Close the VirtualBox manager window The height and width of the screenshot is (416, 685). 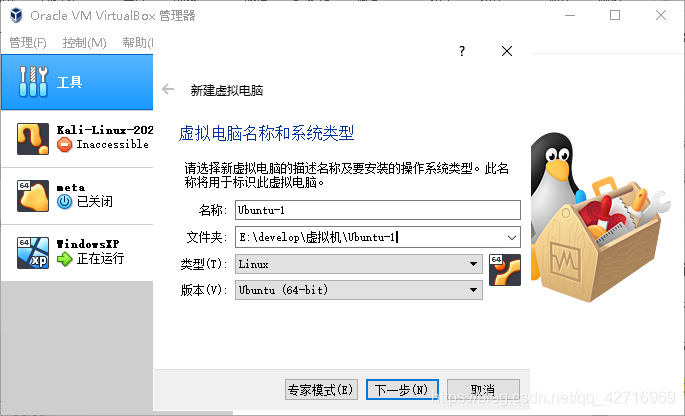point(661,15)
